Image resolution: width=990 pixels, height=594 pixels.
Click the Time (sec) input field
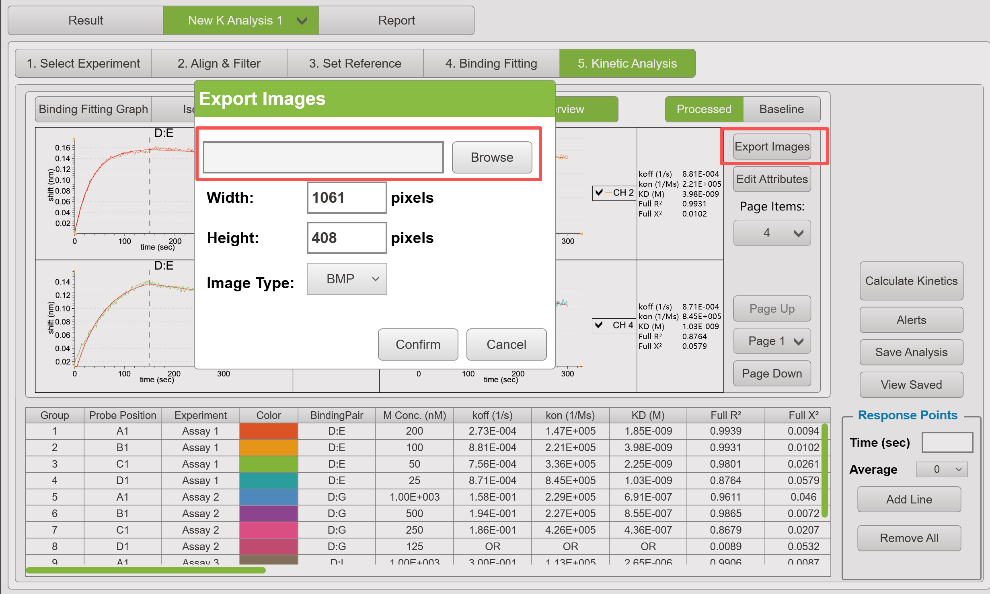(947, 443)
